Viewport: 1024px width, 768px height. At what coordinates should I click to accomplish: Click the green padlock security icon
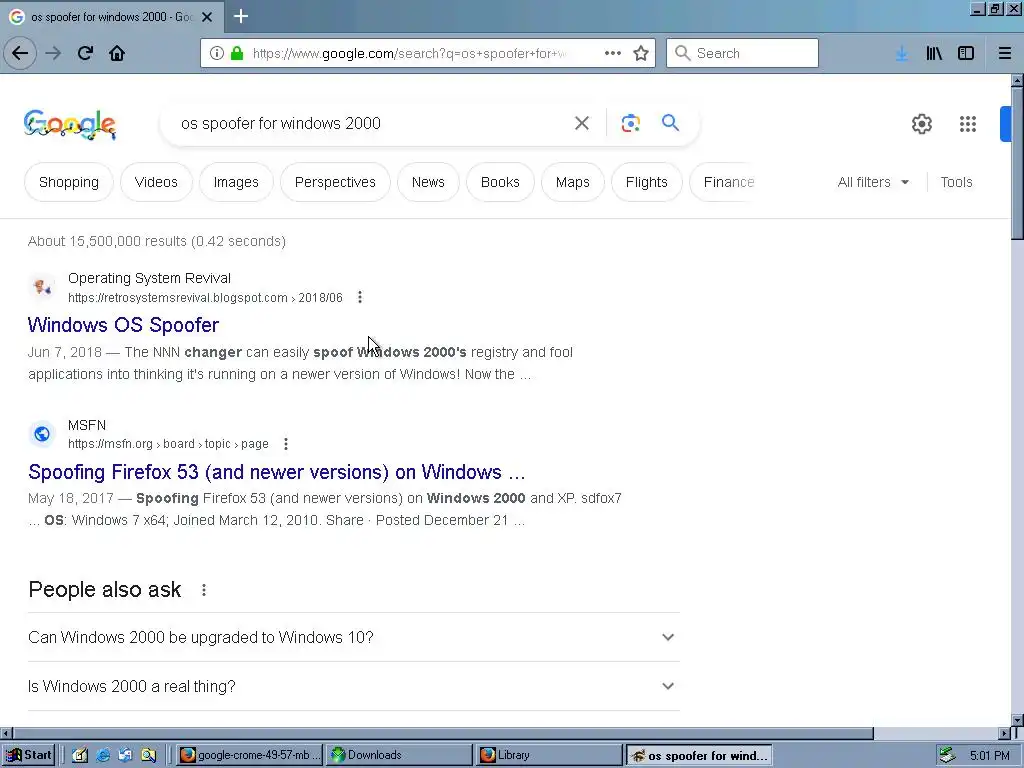[x=237, y=53]
